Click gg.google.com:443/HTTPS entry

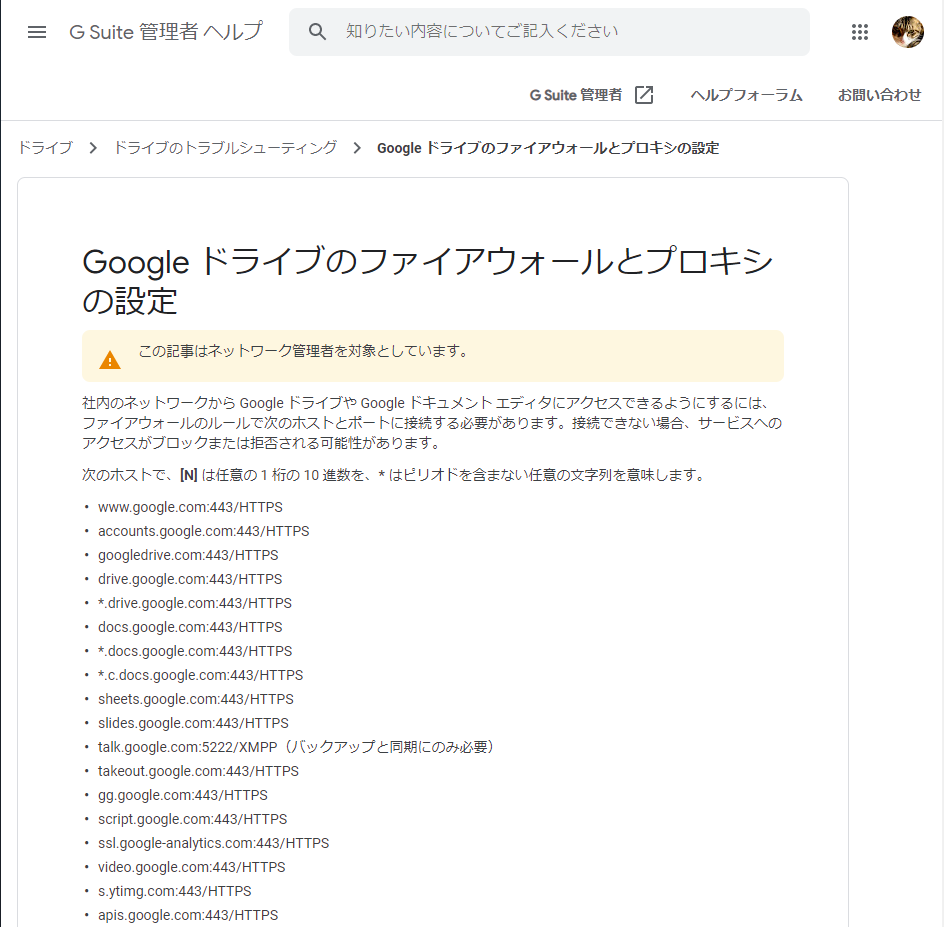[x=182, y=796]
